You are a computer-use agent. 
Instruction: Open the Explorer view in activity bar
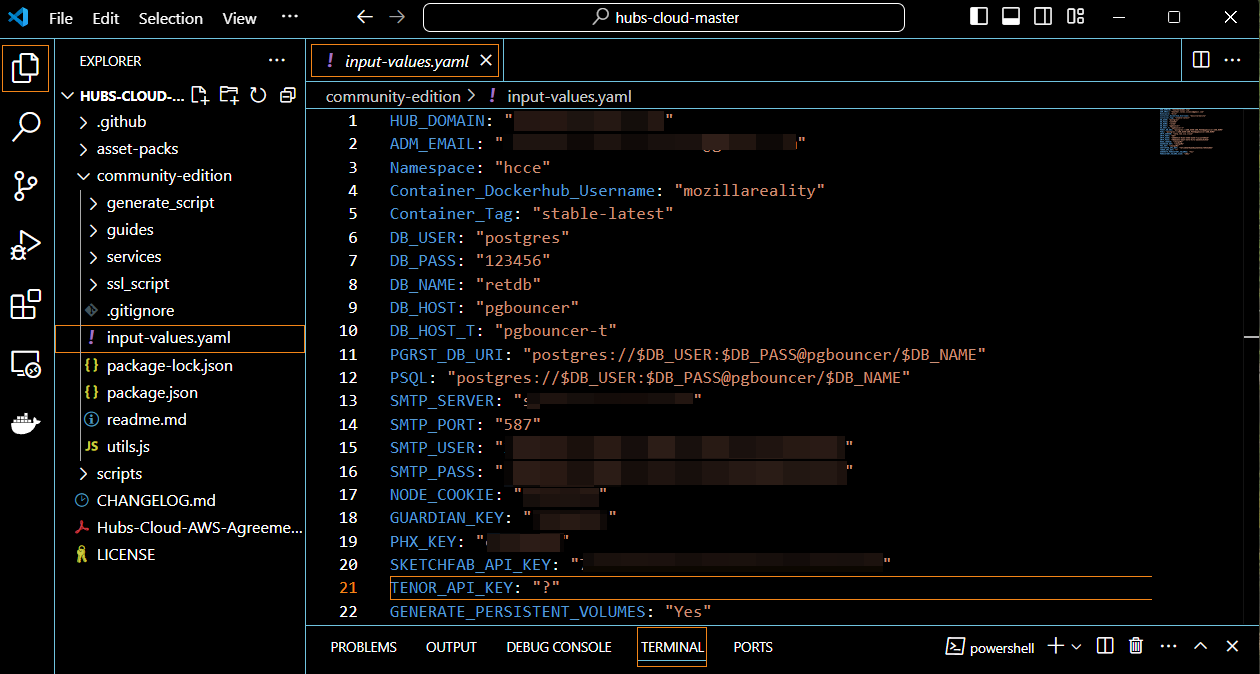point(26,68)
